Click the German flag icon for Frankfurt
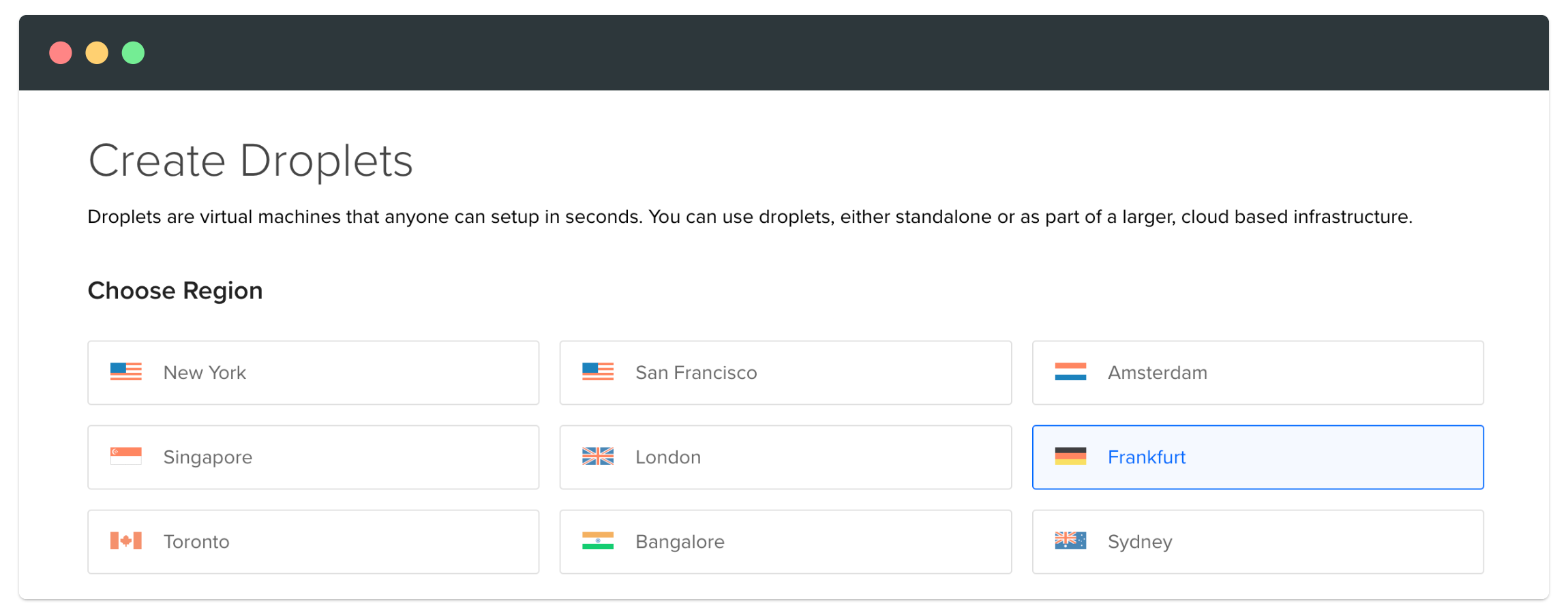Image resolution: width=1568 pixels, height=614 pixels. [1070, 457]
